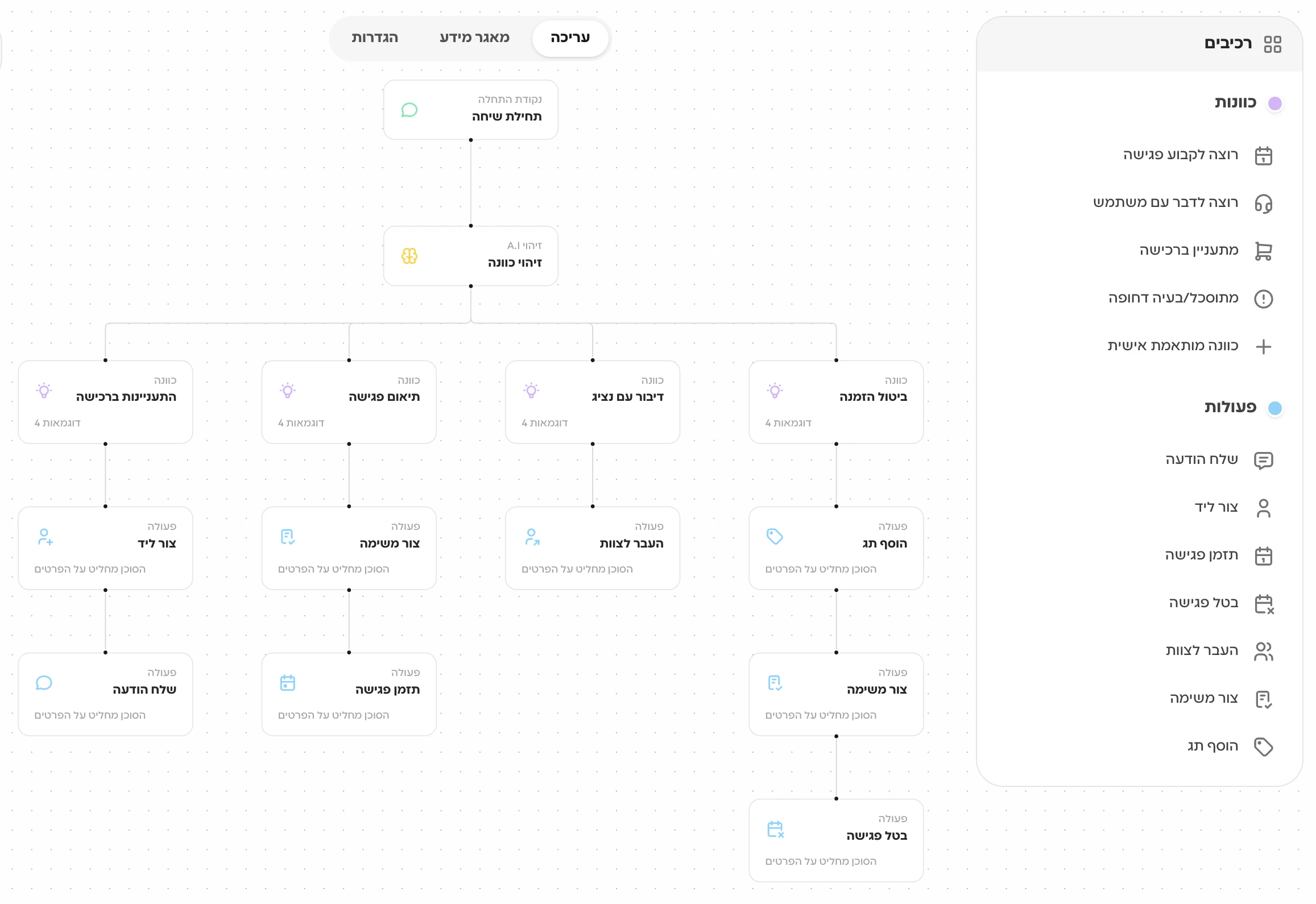The width and height of the screenshot is (1316, 904).
Task: Click chat bubble icon on תחילת שיחה node
Action: 409,110
